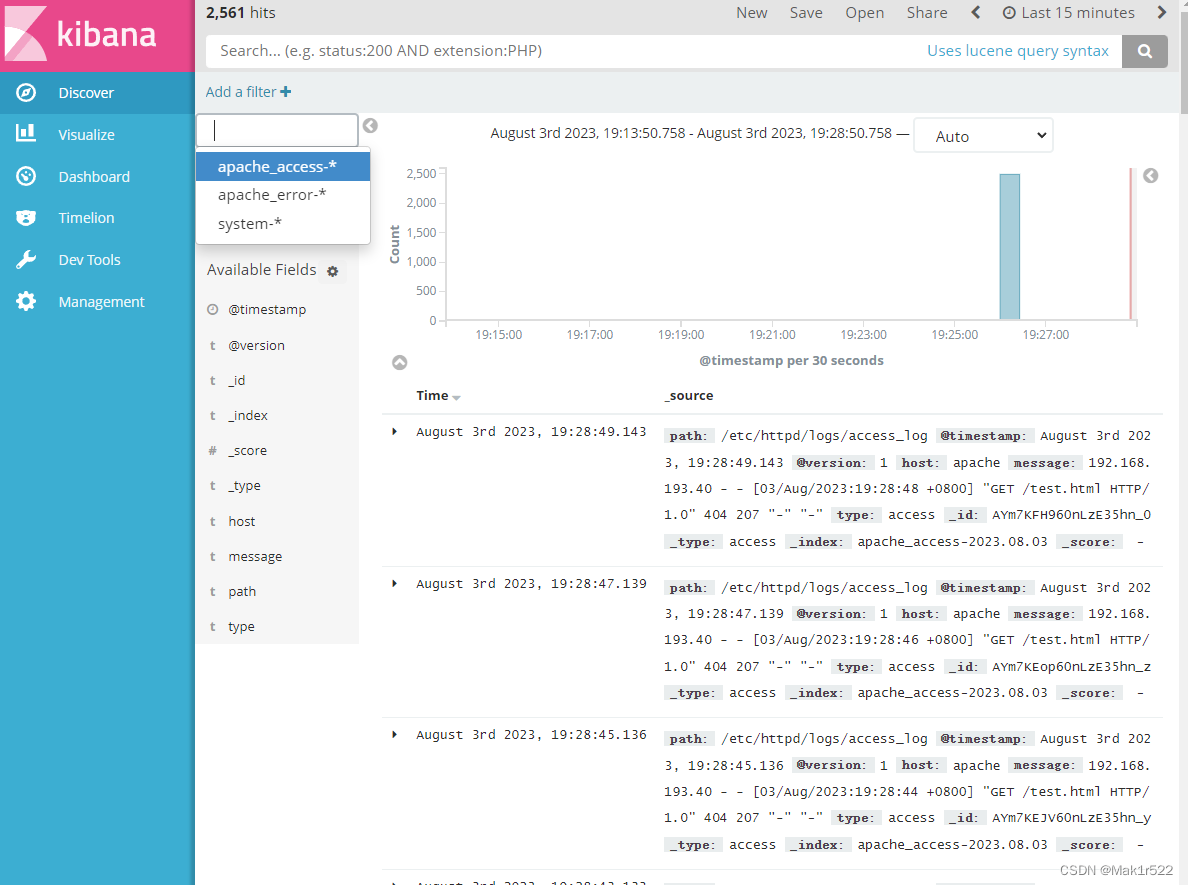The image size is (1188, 885).
Task: Select the message field
Action: point(255,556)
